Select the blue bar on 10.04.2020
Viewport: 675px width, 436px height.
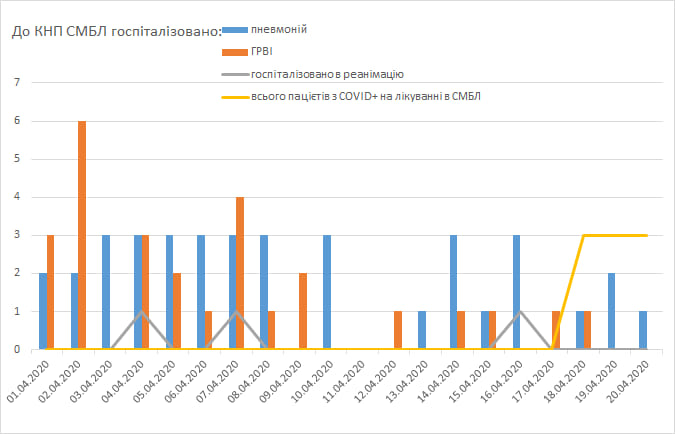coord(327,292)
